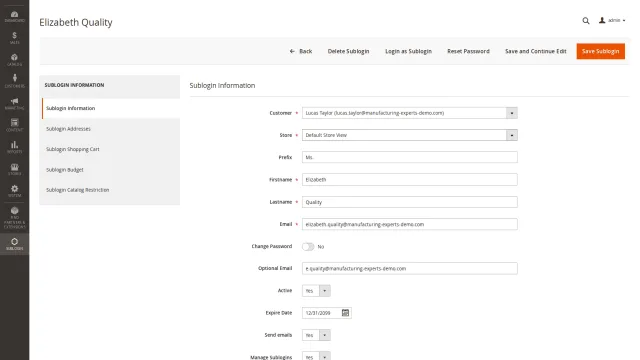Click Login as Sublogin
This screenshot has width=640, height=360.
(x=408, y=51)
